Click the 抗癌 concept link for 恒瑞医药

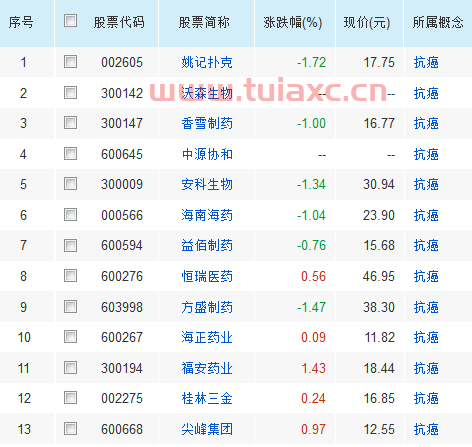tap(426, 276)
